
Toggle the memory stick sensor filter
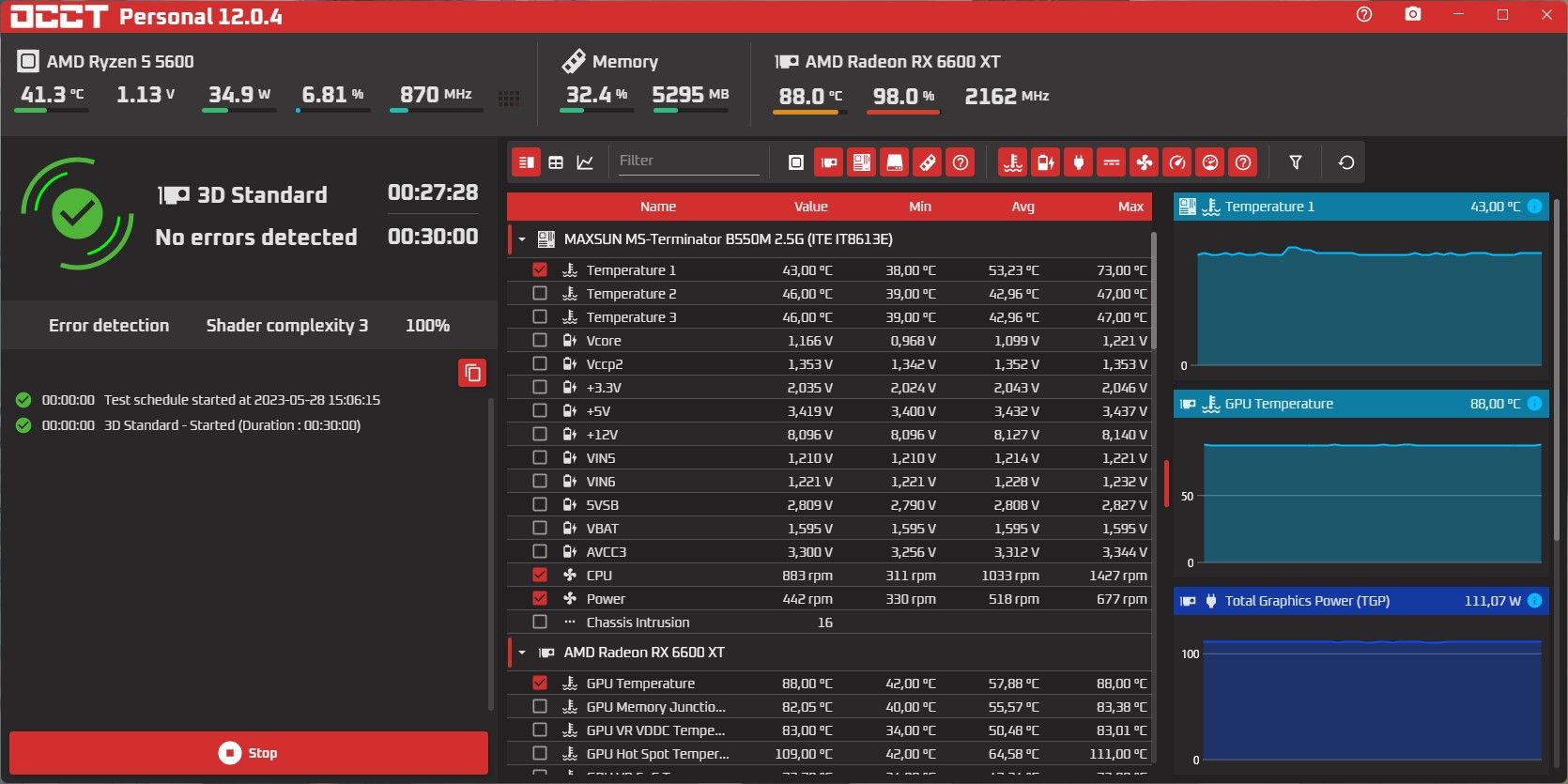928,162
